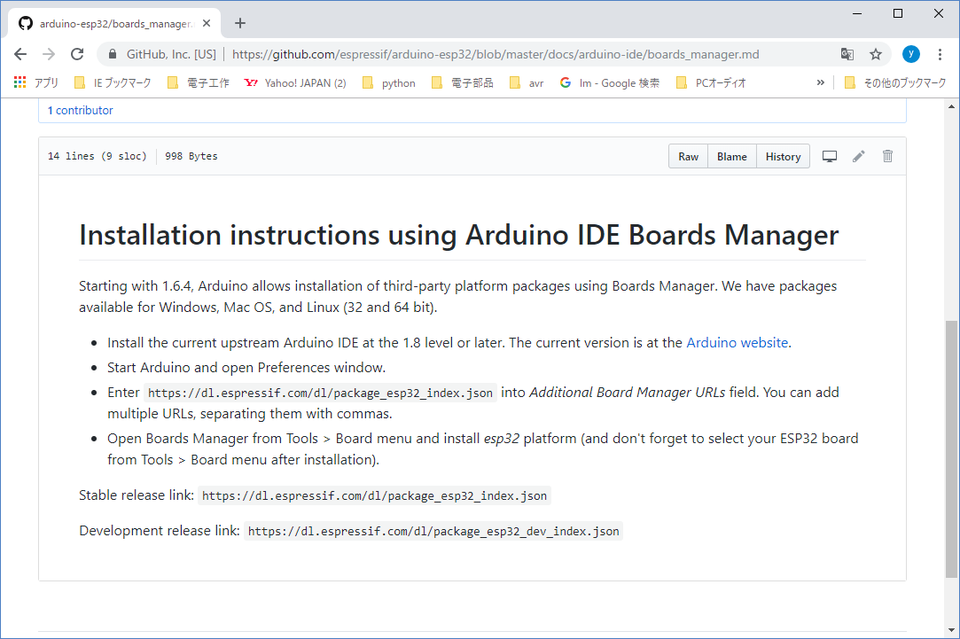Show the file History

783,156
